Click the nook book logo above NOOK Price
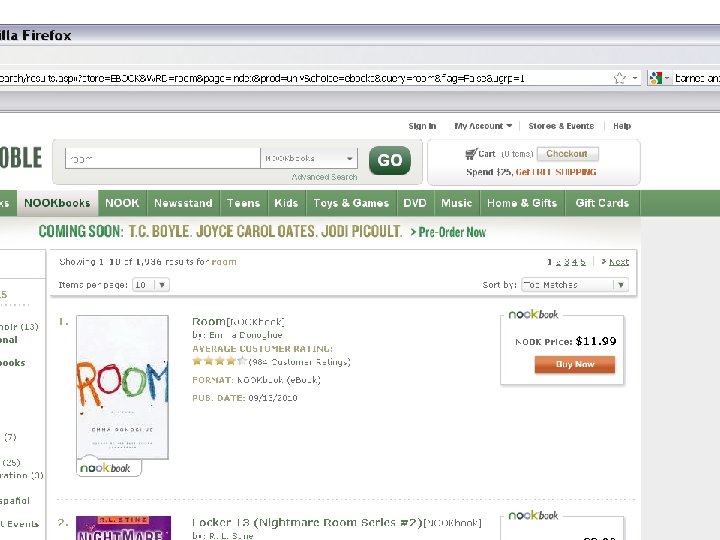The height and width of the screenshot is (540, 720). click(533, 315)
